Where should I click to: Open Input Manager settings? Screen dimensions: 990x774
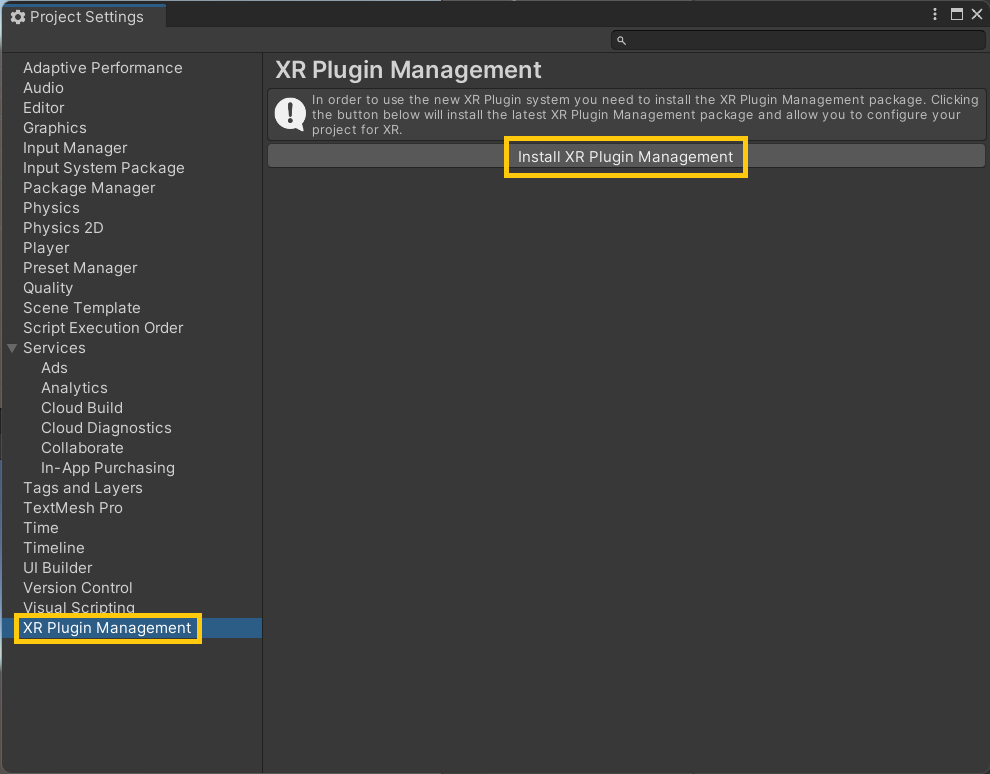(75, 148)
